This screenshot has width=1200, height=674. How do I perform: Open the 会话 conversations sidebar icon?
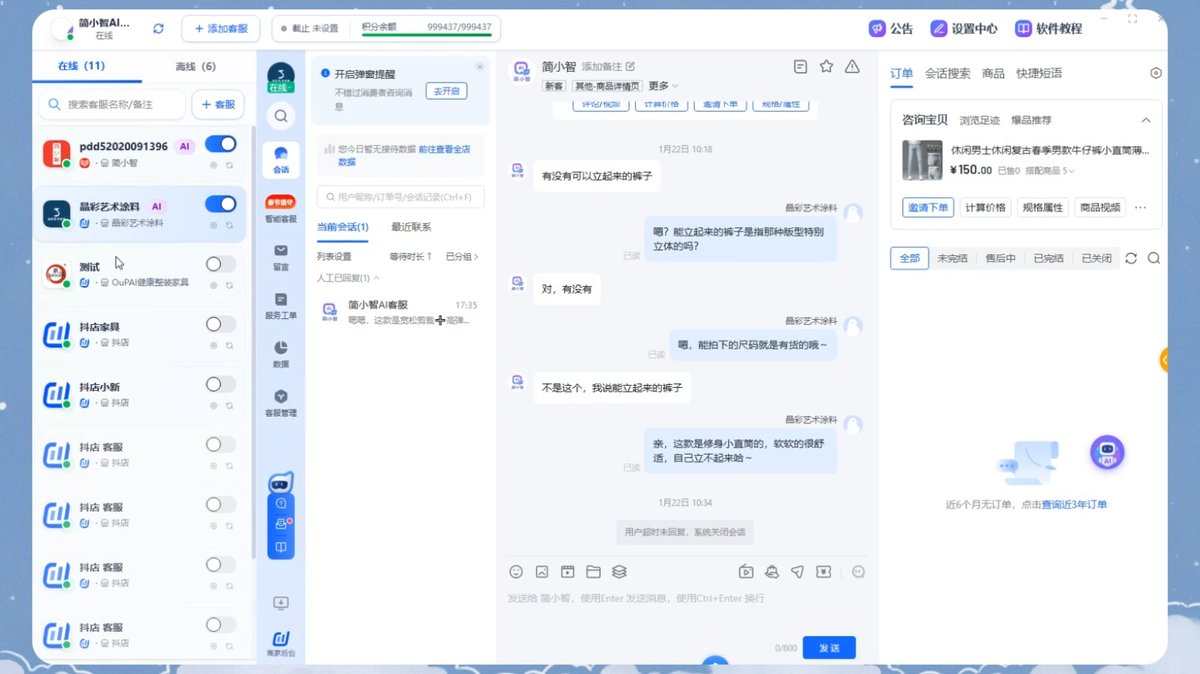[x=281, y=159]
